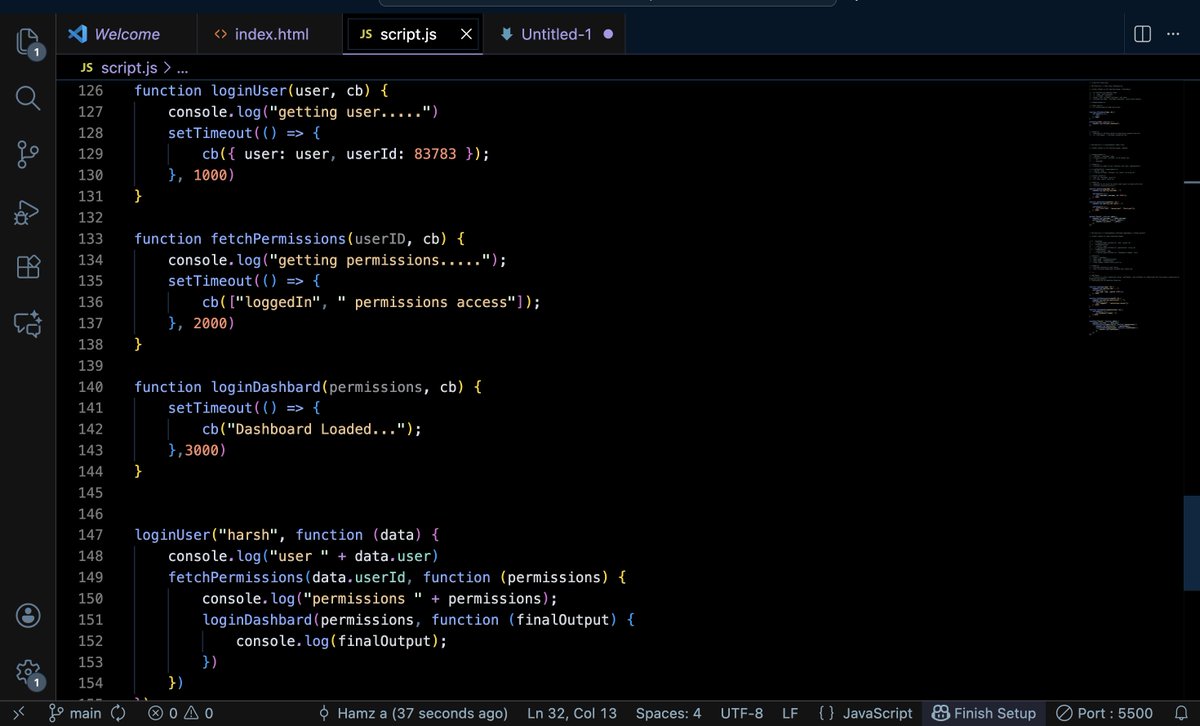The image size is (1200, 726).
Task: Click the fetchPermissions function name on line 133
Action: (x=278, y=238)
